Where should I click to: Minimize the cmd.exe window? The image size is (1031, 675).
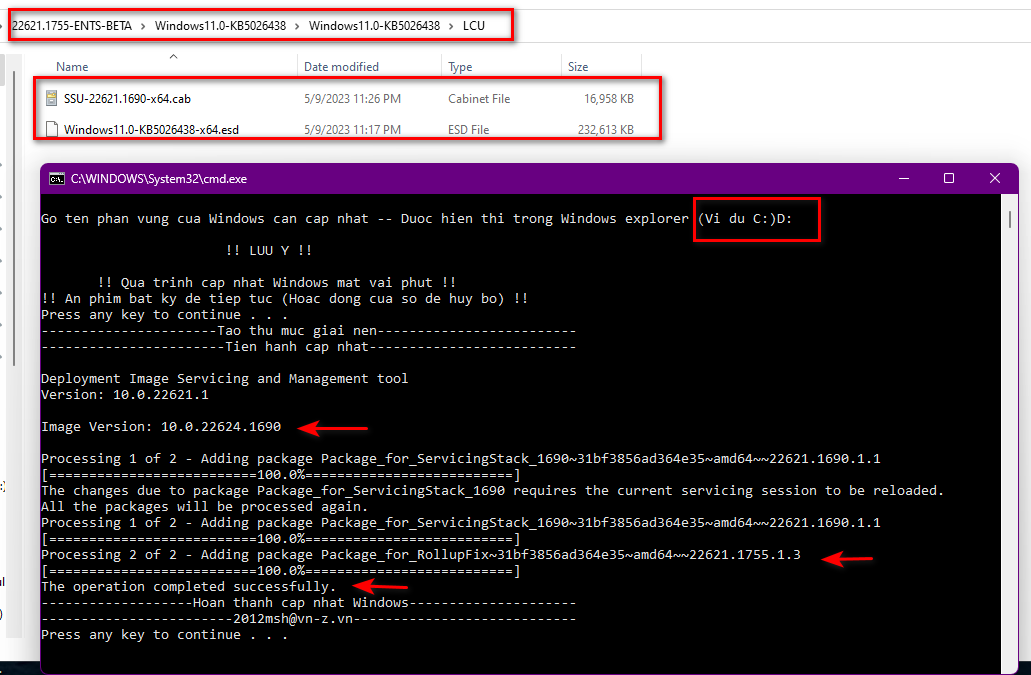tap(904, 178)
